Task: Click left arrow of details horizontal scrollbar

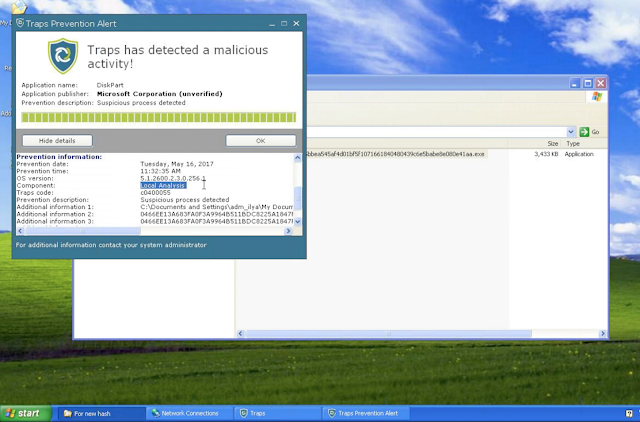Action: tap(20, 231)
